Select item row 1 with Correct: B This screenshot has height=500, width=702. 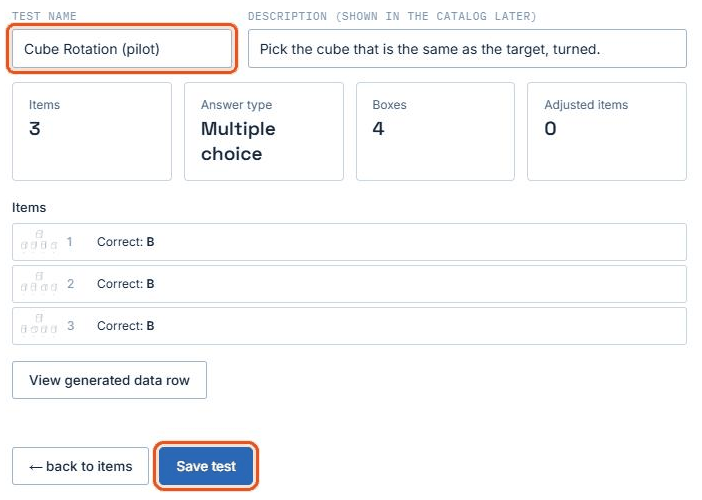(349, 242)
